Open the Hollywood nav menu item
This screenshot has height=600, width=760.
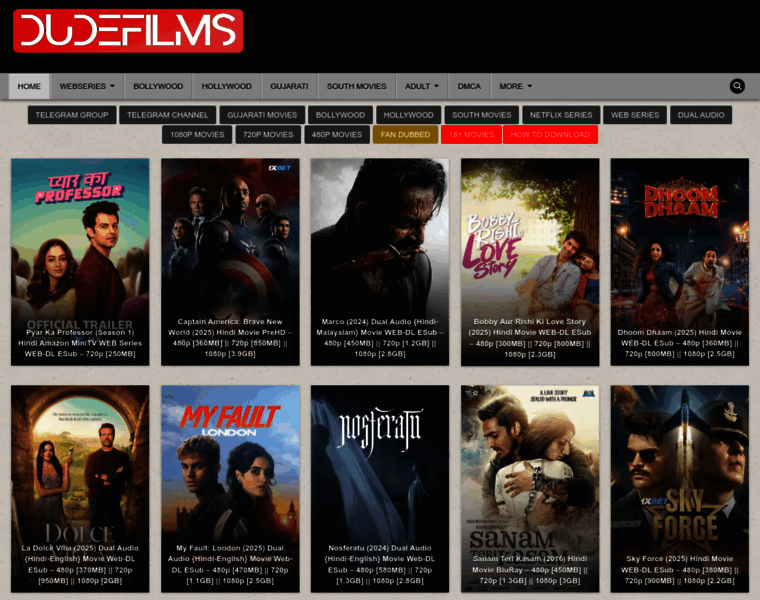[226, 86]
